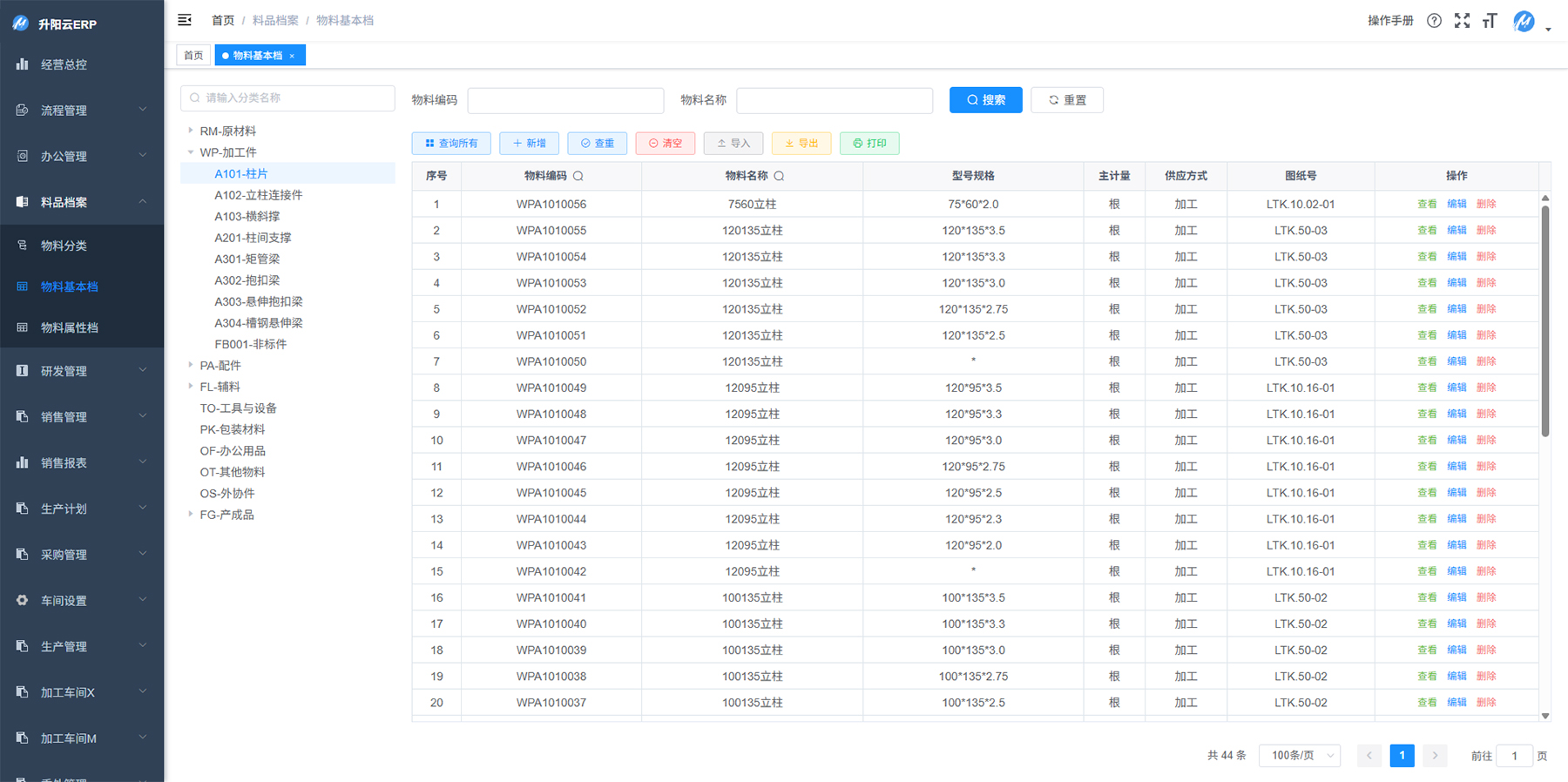This screenshot has width=1568, height=782.
Task: Click the yellow 导出 button
Action: point(801,144)
